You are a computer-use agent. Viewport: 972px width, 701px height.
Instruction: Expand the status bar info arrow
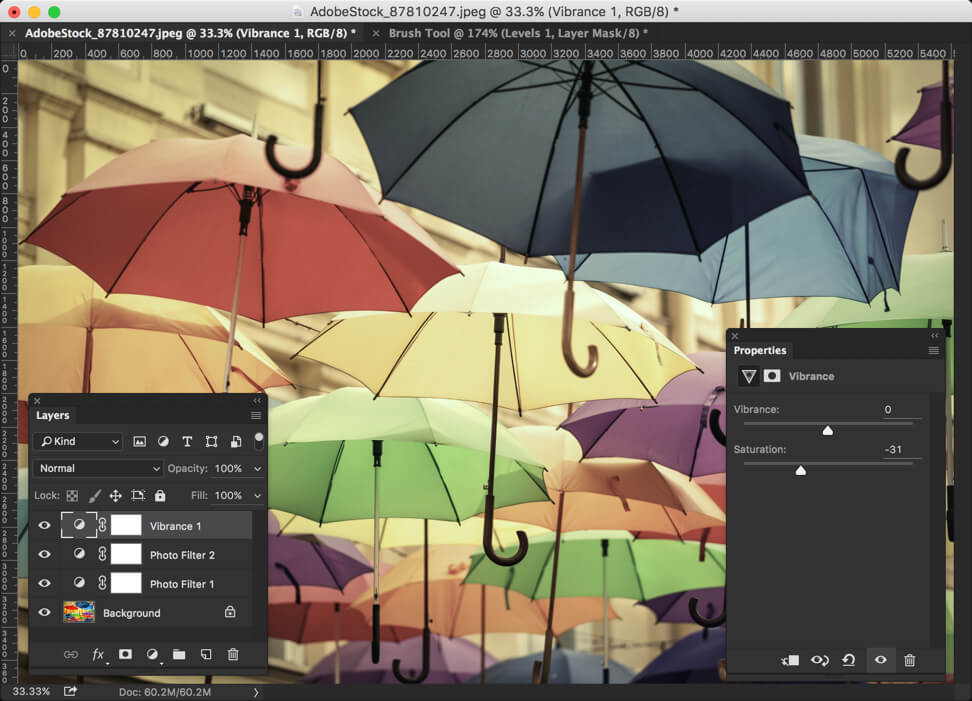(256, 693)
